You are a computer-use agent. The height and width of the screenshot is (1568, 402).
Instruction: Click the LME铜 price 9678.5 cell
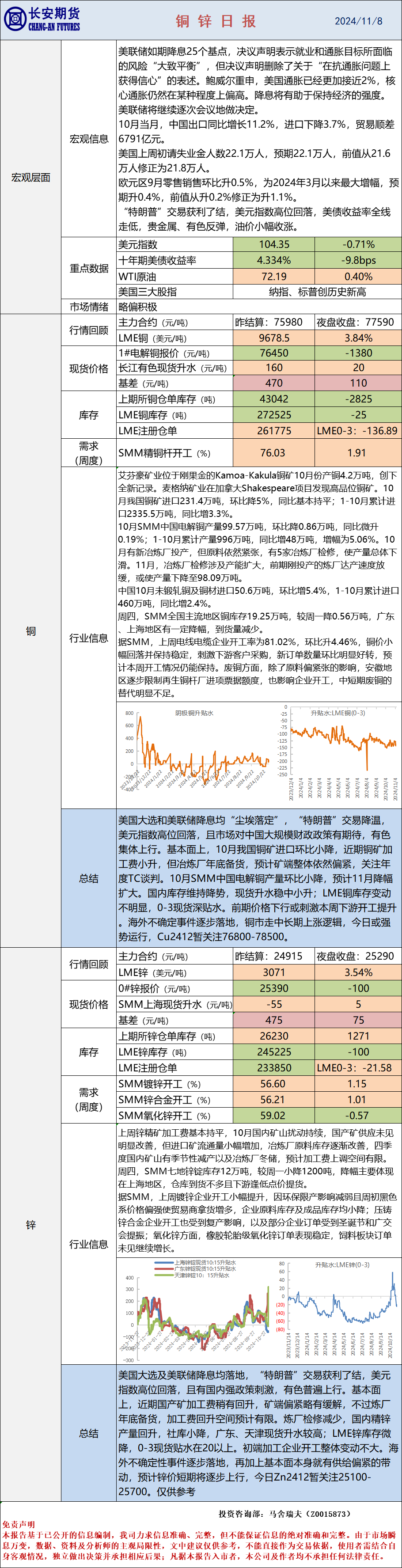click(274, 338)
